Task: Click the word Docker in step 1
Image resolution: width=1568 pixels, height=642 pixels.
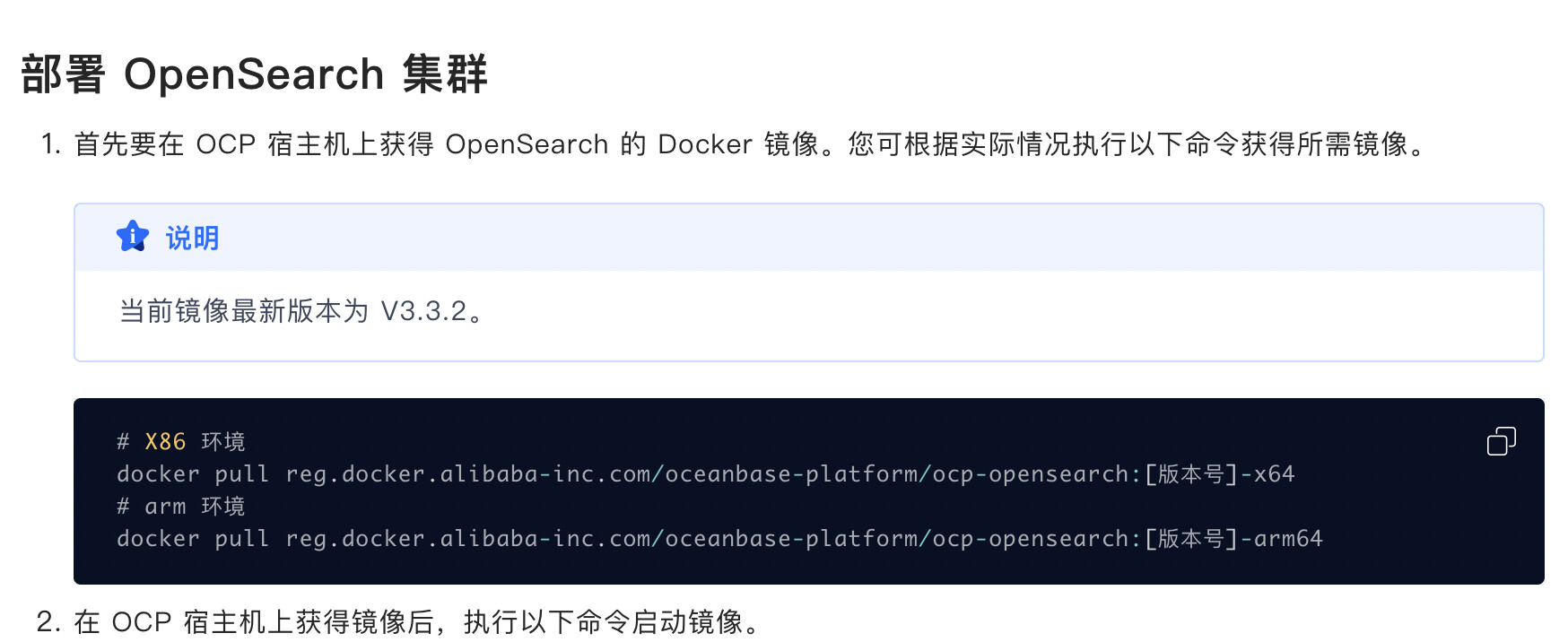Action: (705, 144)
